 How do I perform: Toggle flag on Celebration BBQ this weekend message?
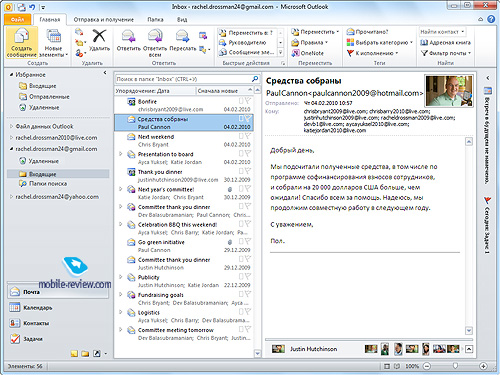tap(248, 224)
